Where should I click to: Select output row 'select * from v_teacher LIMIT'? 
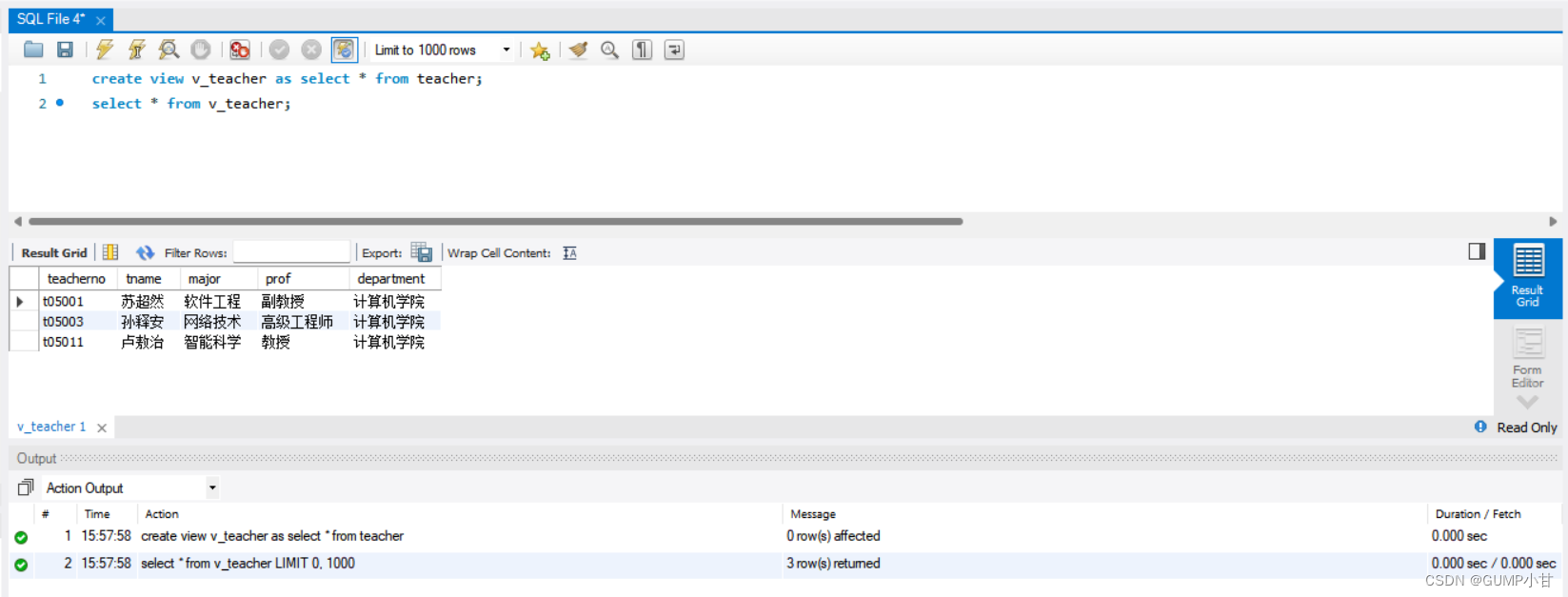pos(785,564)
